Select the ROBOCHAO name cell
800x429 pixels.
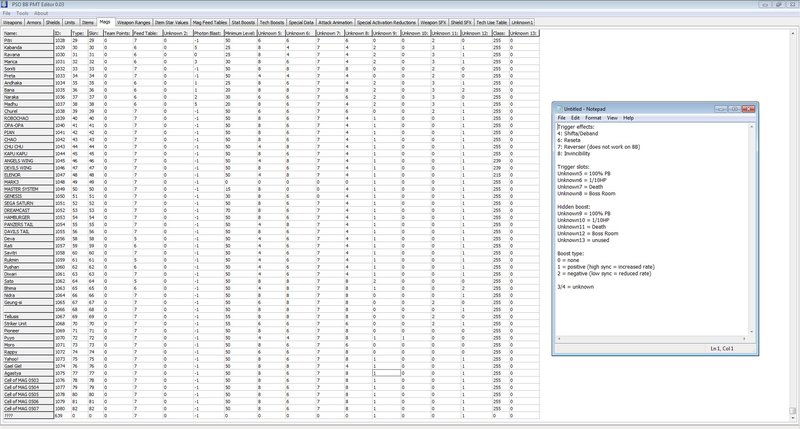click(28, 118)
